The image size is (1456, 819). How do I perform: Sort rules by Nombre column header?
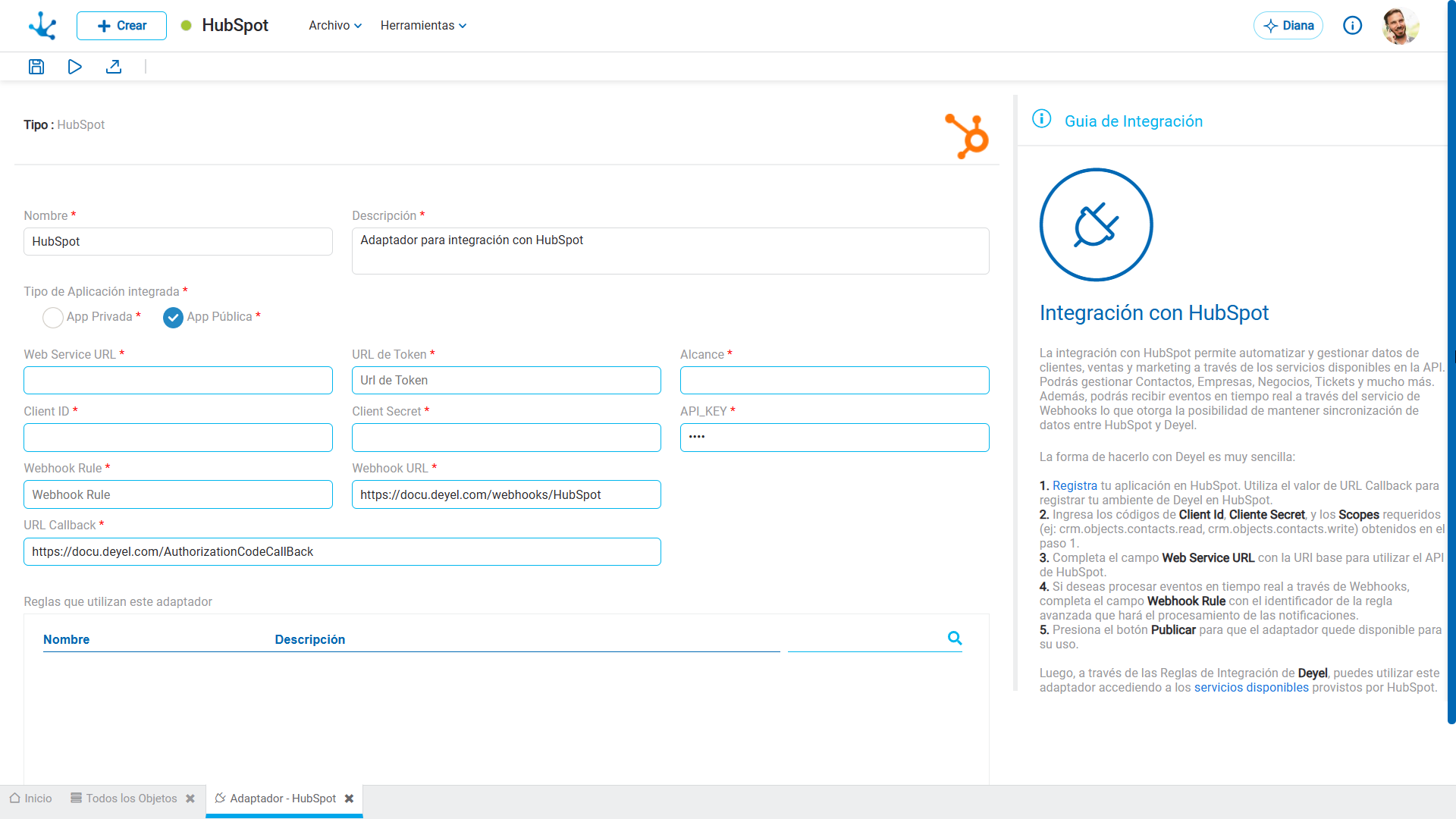pyautogui.click(x=66, y=640)
